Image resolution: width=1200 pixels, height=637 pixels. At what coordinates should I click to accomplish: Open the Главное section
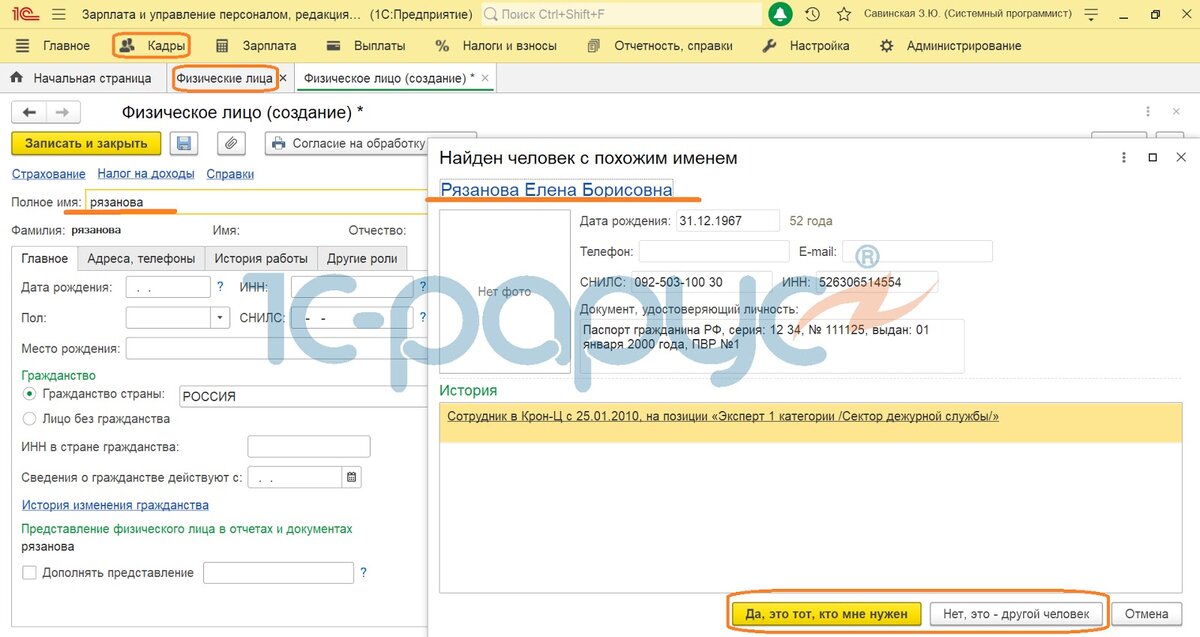(66, 46)
